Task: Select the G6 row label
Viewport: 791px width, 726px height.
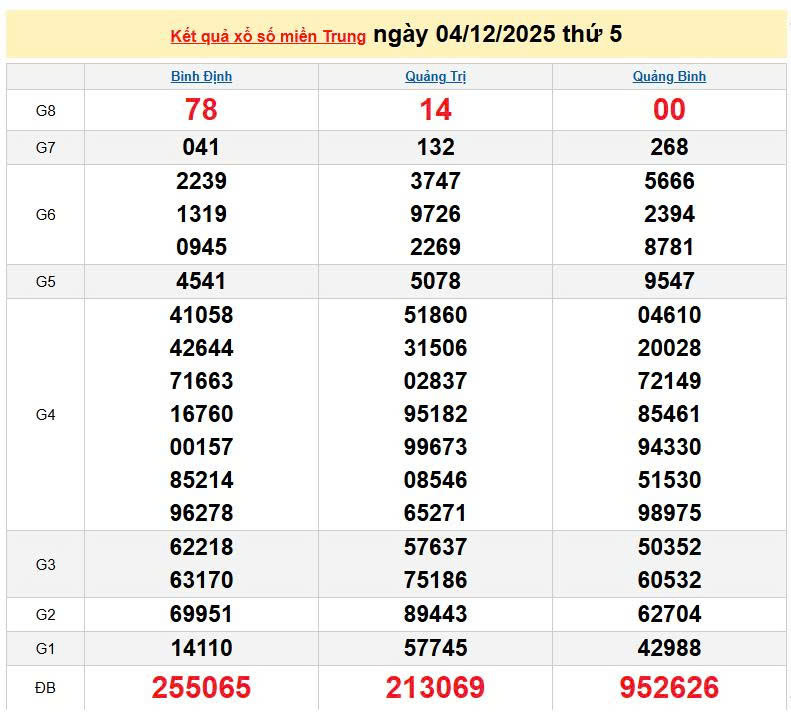Action: (45, 214)
